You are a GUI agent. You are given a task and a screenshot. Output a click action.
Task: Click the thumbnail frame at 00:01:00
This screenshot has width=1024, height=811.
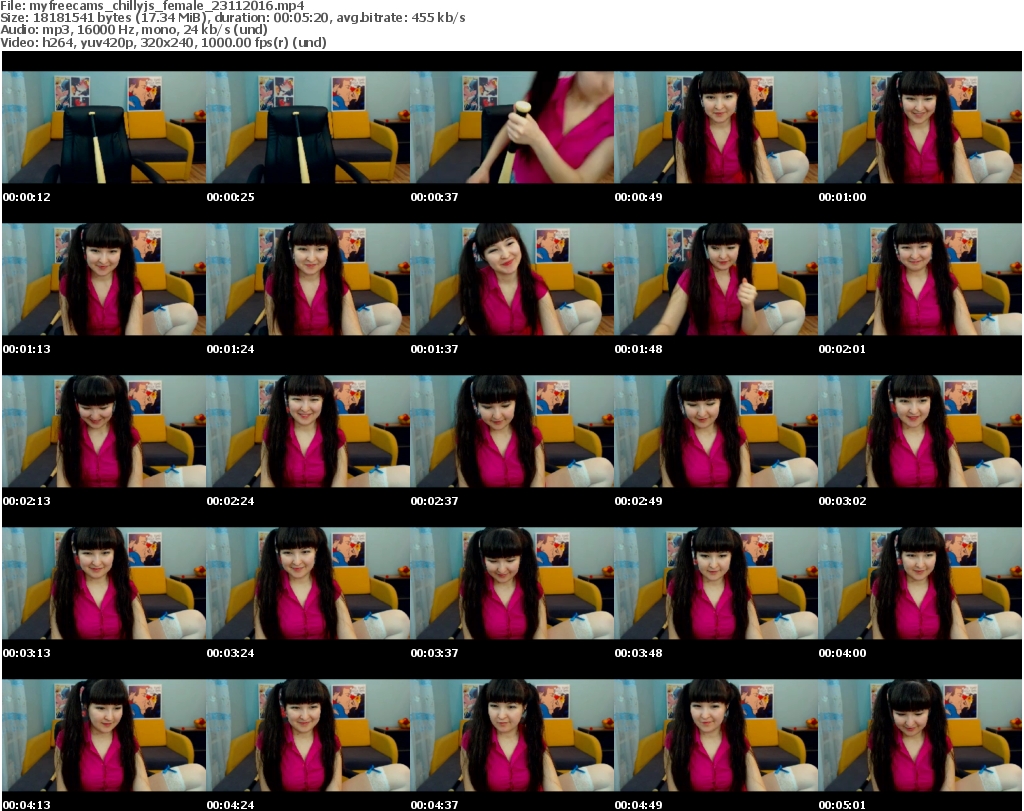pos(920,127)
